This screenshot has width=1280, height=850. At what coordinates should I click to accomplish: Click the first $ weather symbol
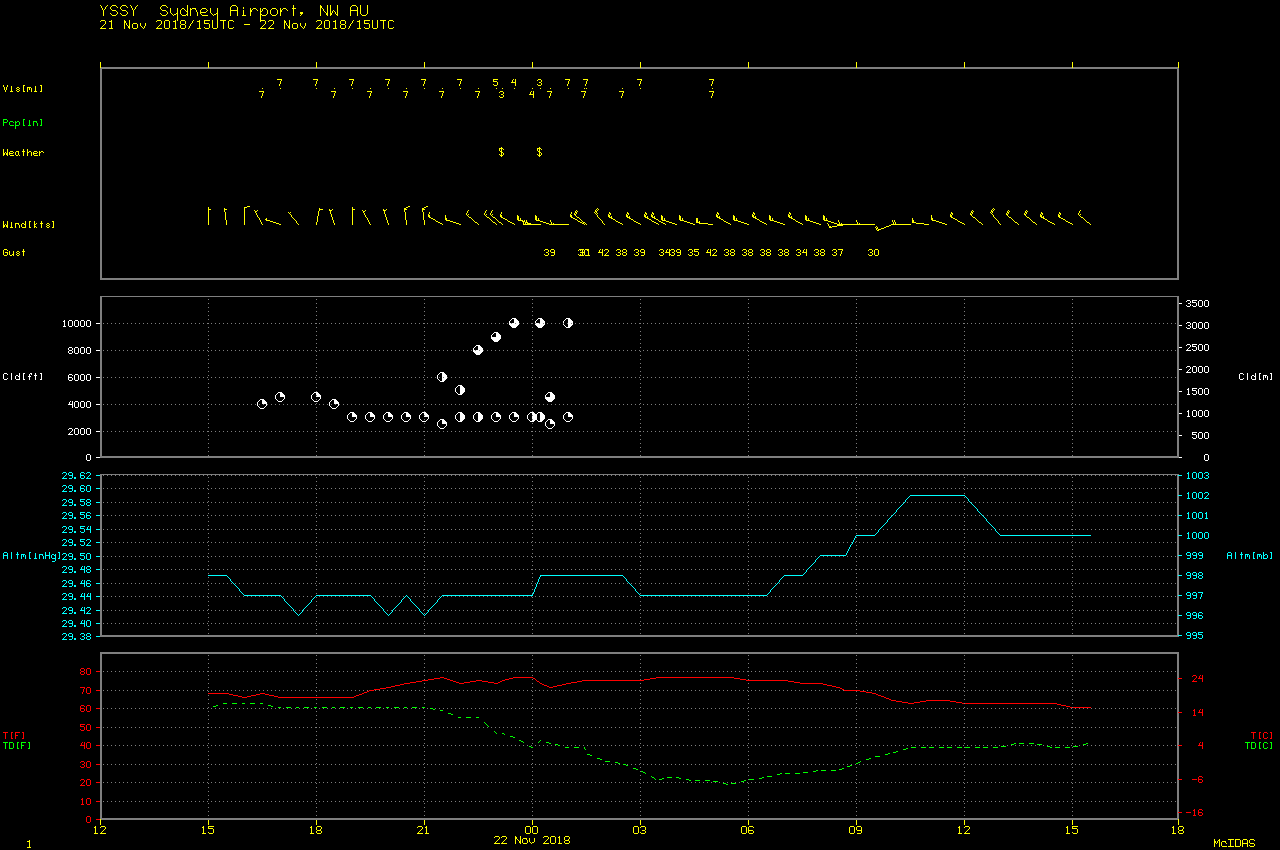pyautogui.click(x=501, y=152)
